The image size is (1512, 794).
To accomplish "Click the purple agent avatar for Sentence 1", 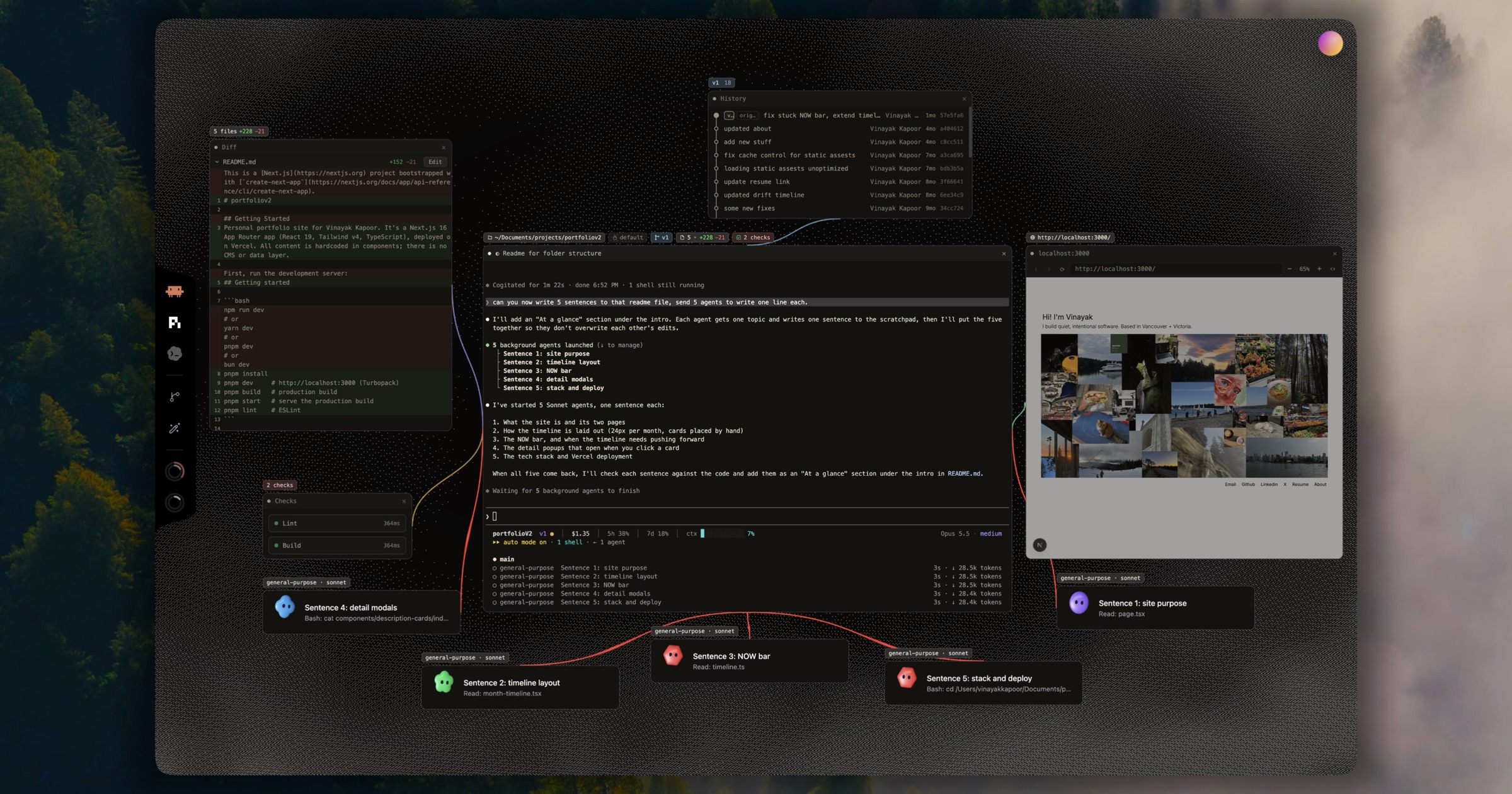I will 1079,603.
